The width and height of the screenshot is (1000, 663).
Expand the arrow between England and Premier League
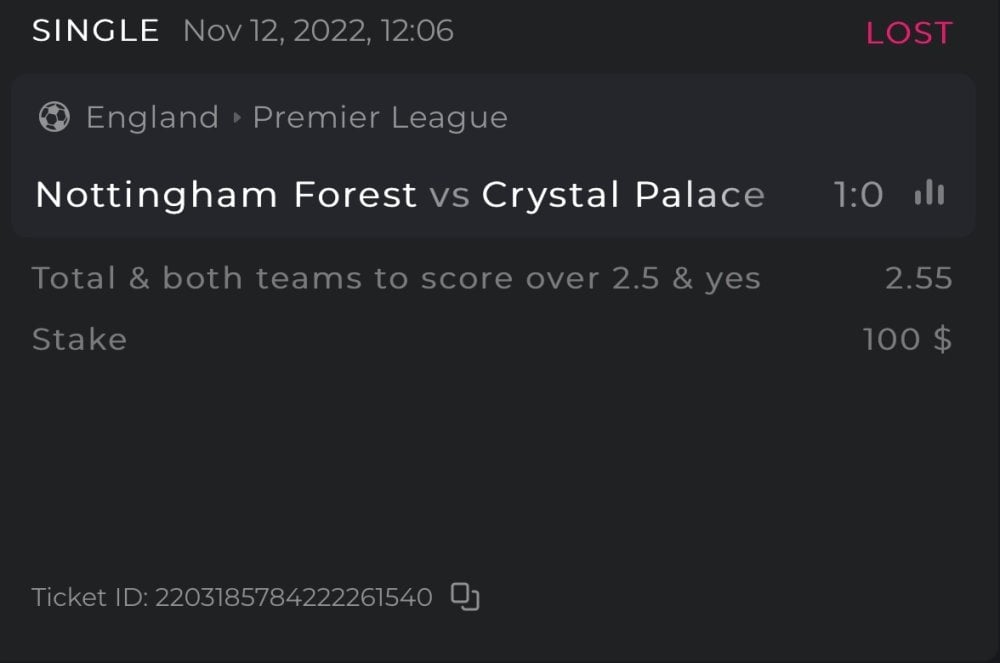coord(237,118)
